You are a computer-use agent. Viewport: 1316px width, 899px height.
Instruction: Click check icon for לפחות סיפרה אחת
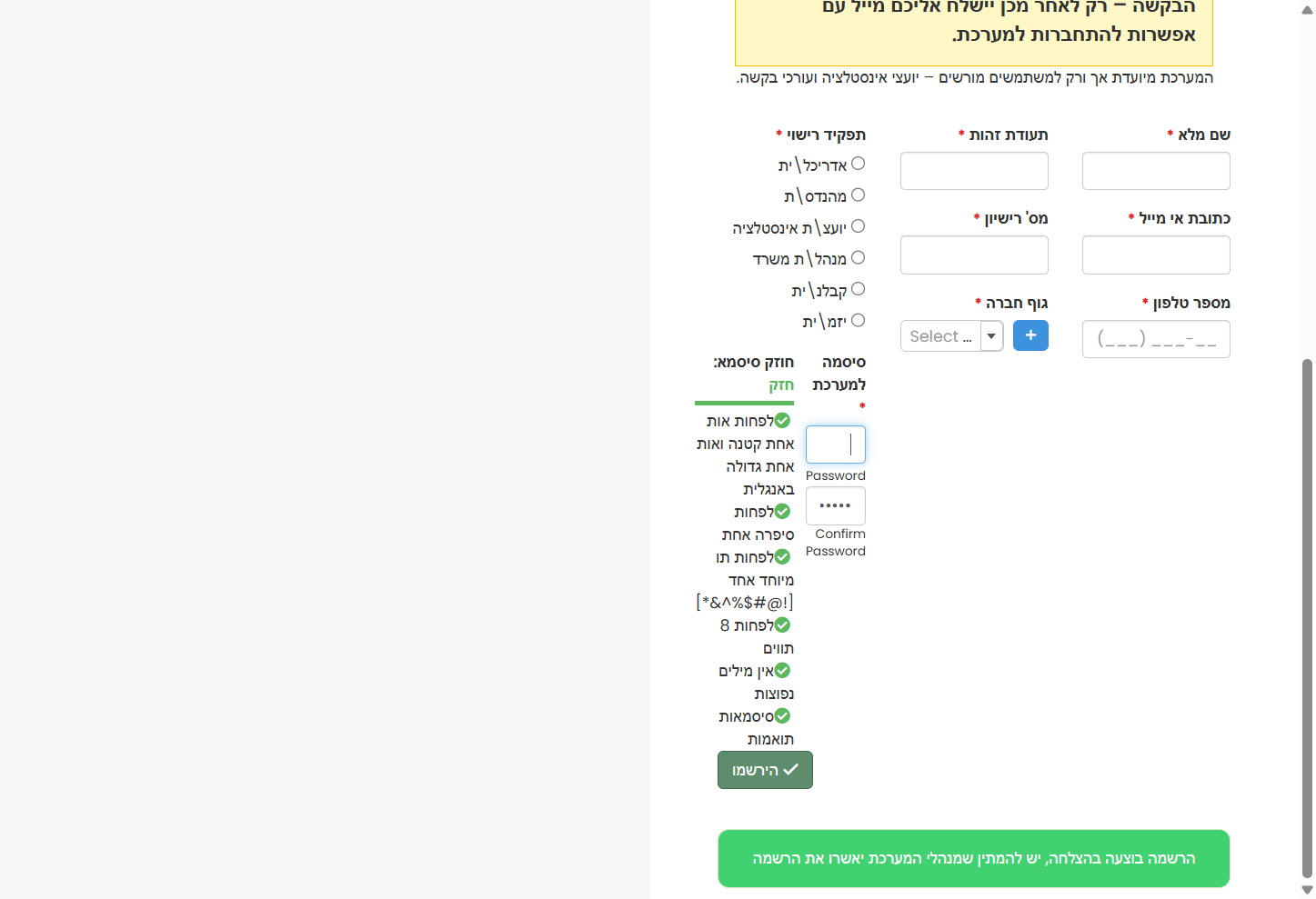[x=782, y=512]
